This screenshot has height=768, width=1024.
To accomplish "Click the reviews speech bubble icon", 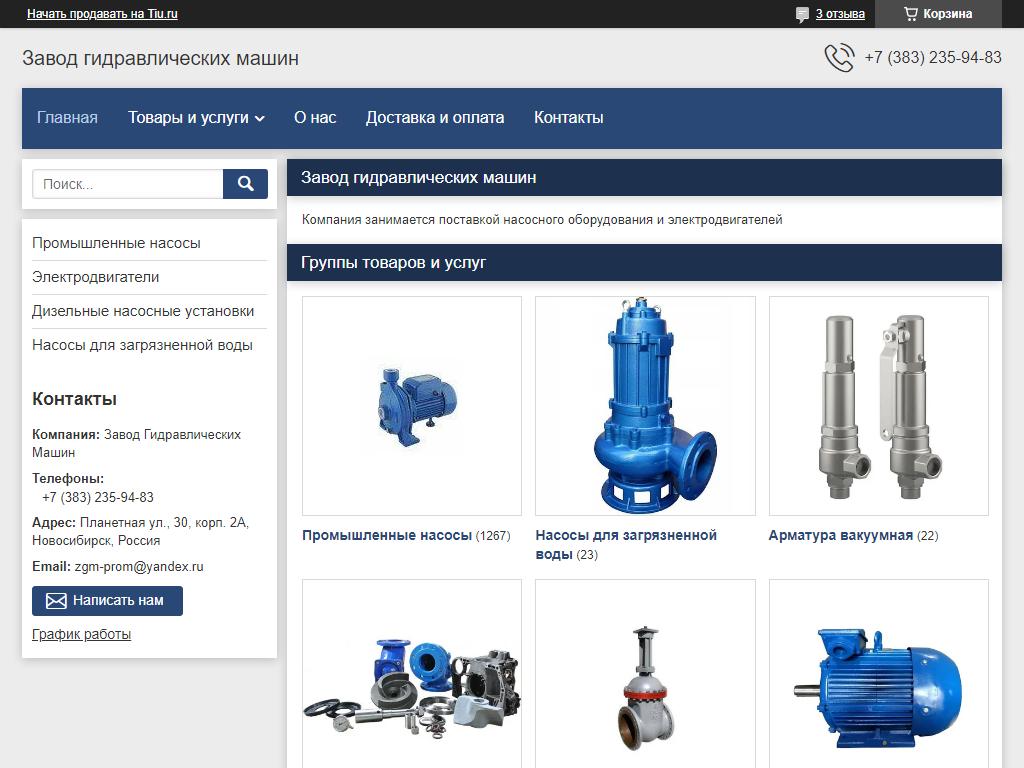I will click(802, 14).
